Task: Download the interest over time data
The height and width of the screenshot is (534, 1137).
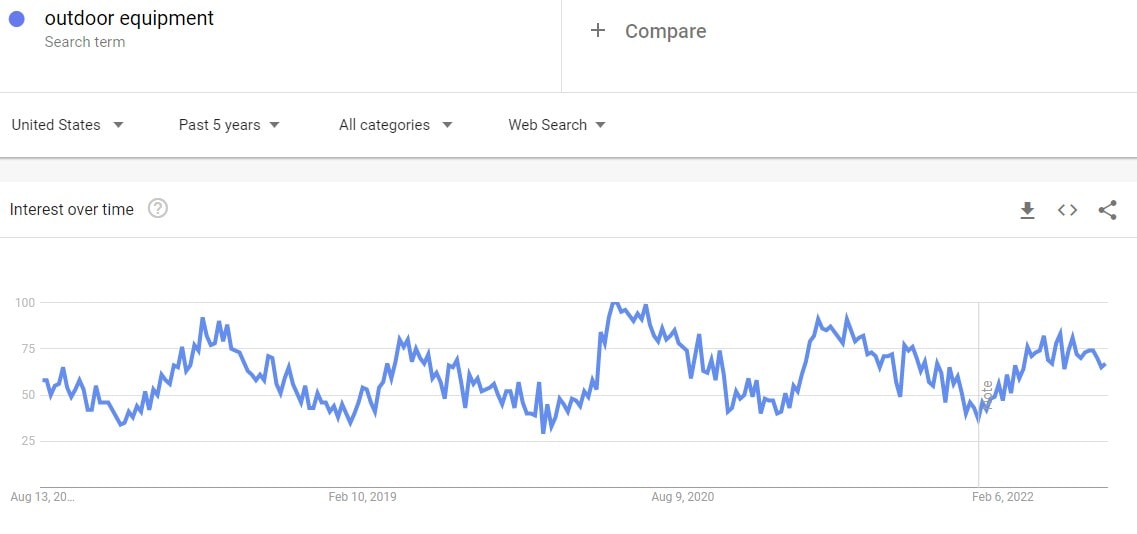Action: [x=1027, y=210]
